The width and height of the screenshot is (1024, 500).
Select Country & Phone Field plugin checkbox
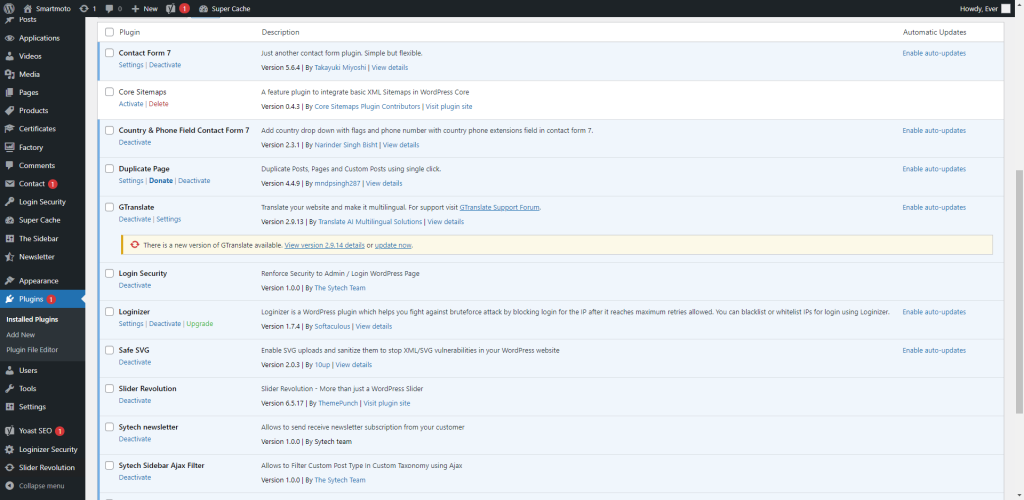click(110, 131)
